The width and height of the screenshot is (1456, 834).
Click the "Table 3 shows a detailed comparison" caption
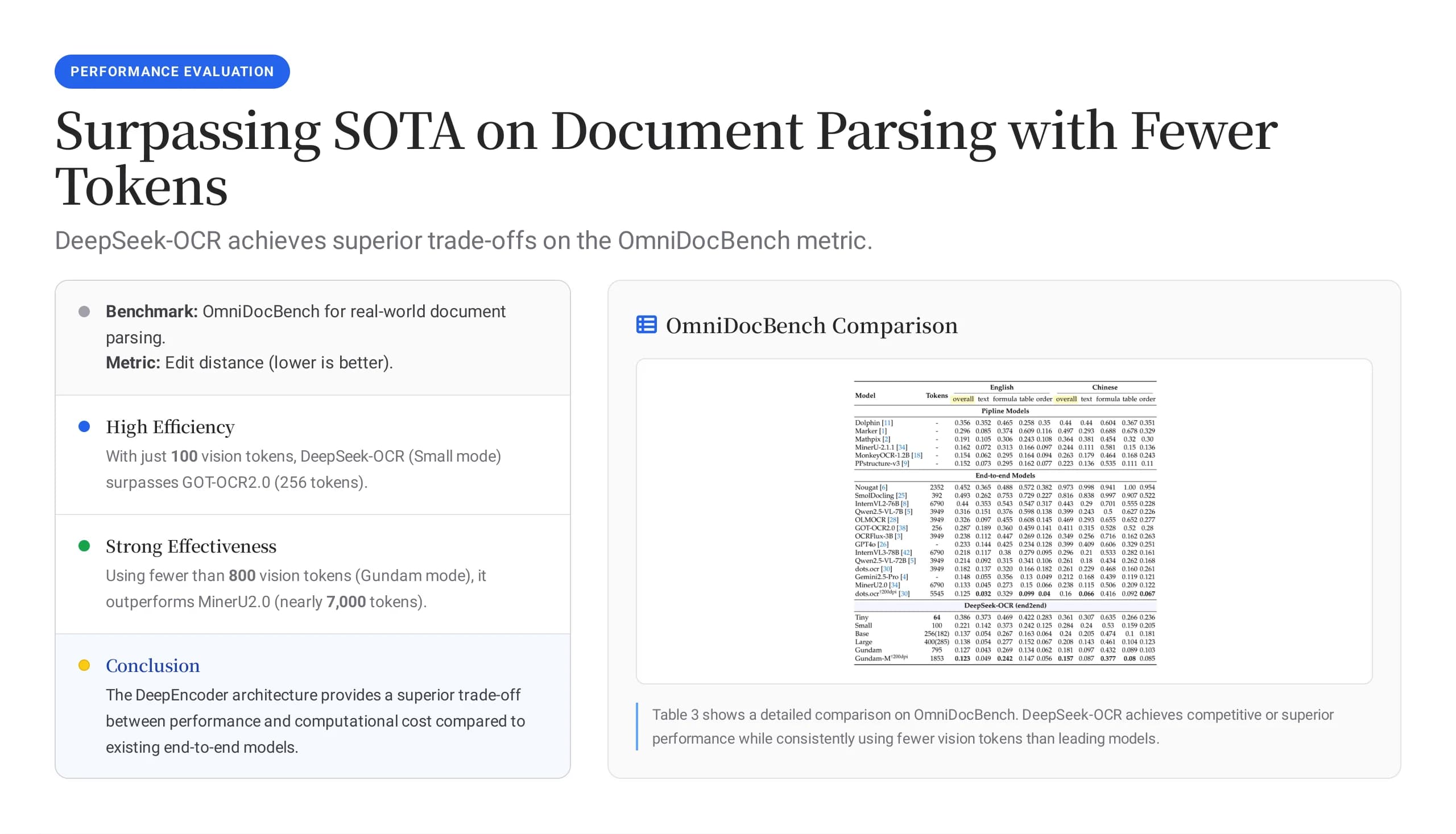[992, 727]
